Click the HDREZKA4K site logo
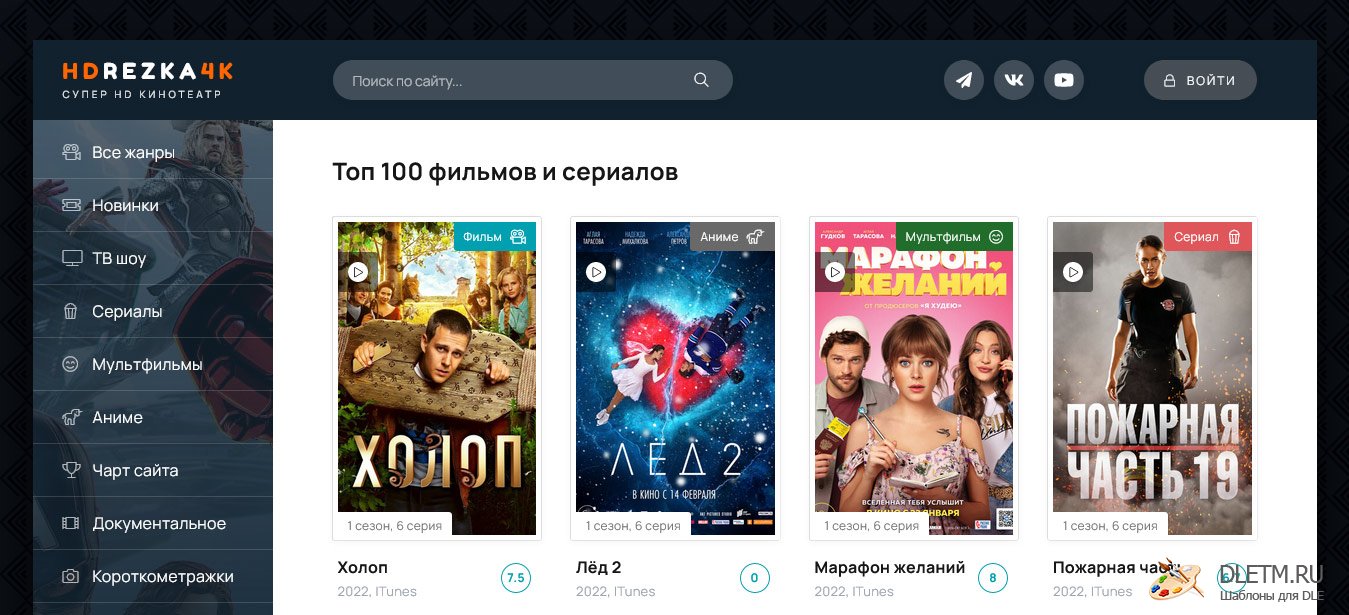This screenshot has height=615, width=1349. click(x=148, y=80)
